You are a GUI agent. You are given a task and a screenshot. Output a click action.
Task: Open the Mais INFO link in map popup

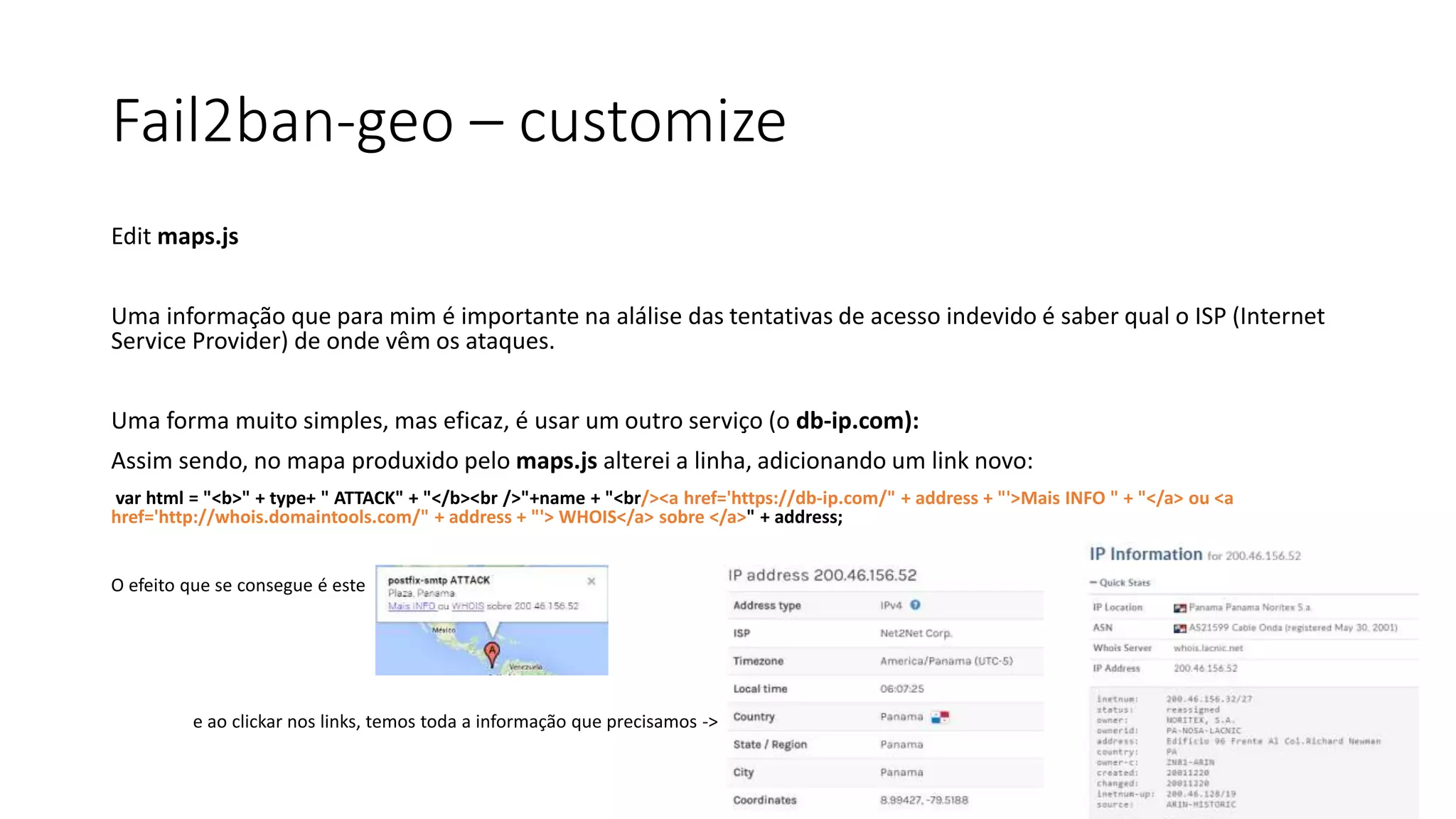(x=412, y=606)
